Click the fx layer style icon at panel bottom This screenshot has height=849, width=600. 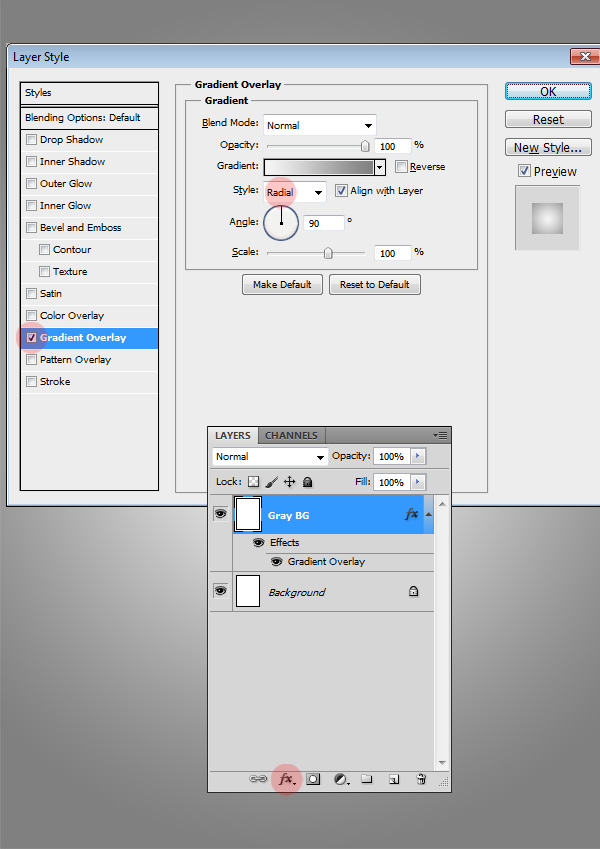click(x=286, y=779)
